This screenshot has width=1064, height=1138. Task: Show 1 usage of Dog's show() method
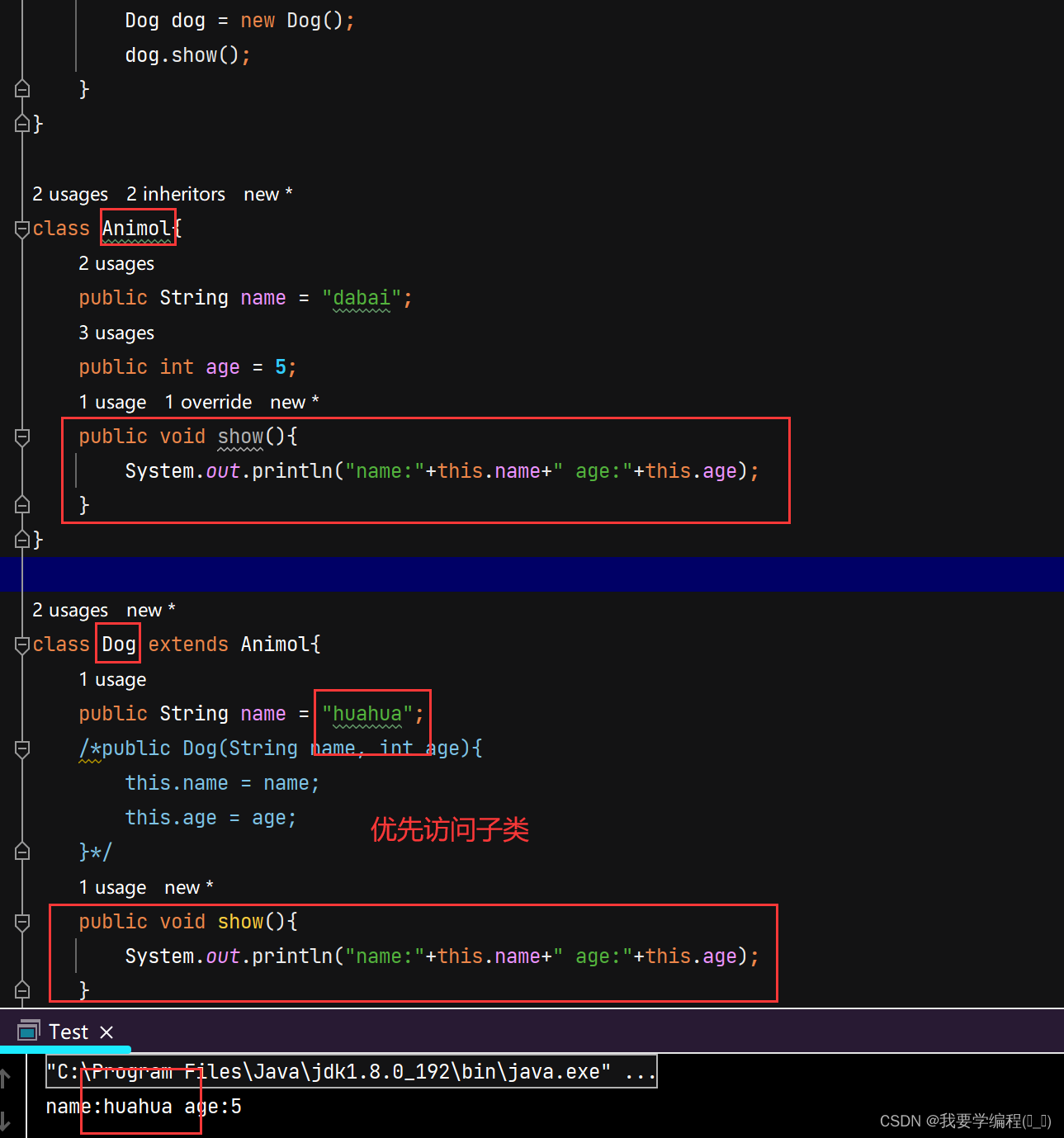click(113, 888)
